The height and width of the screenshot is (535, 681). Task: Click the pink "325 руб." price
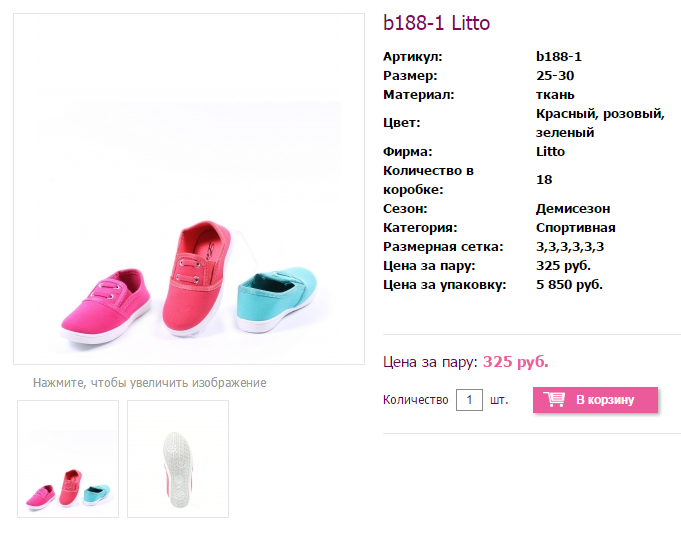(x=515, y=361)
